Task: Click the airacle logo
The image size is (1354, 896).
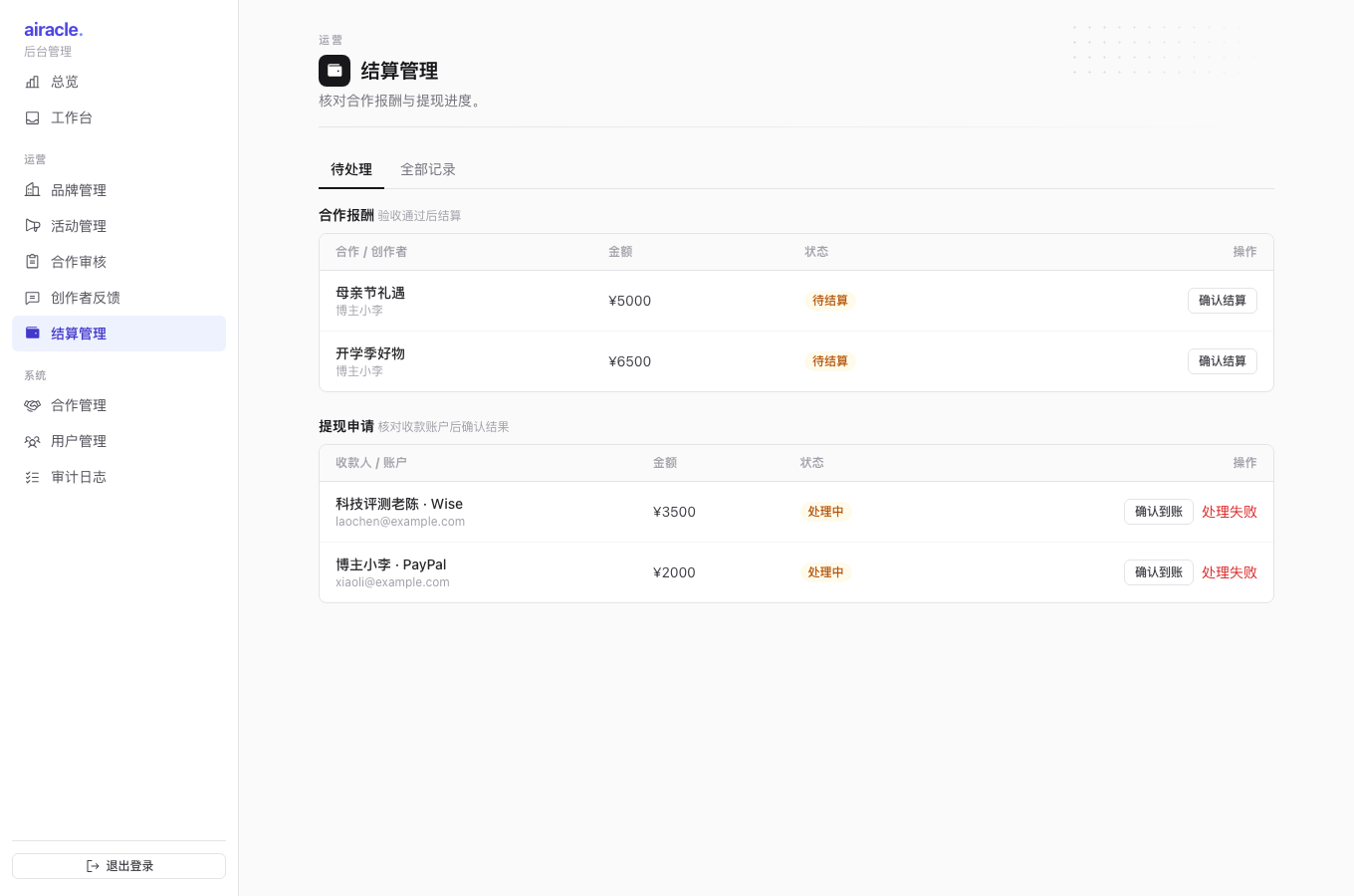Action: coord(54,30)
